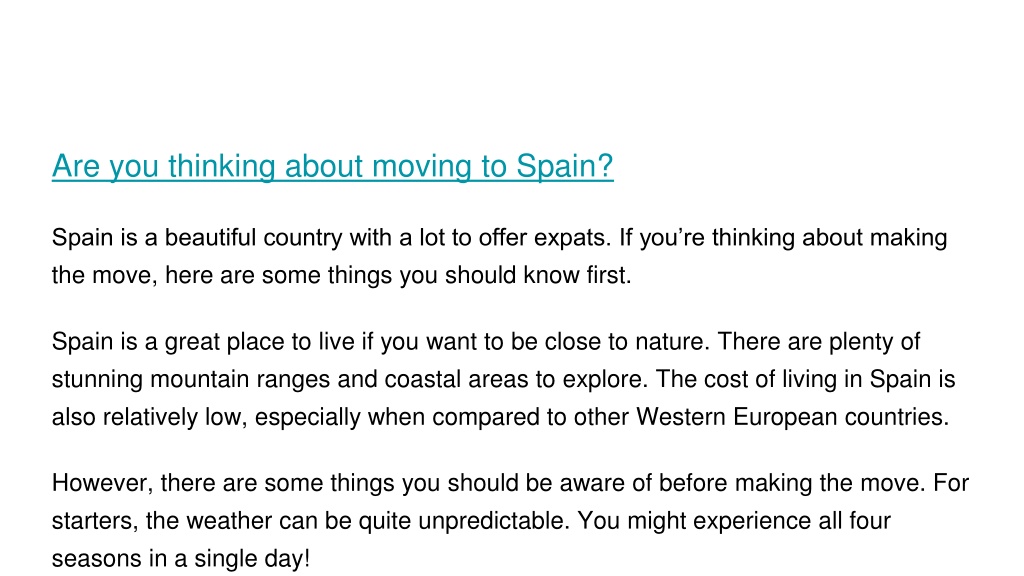This screenshot has width=1024, height=576.
Task: Click the word 'country' in the first paragraph
Action: coord(302,238)
